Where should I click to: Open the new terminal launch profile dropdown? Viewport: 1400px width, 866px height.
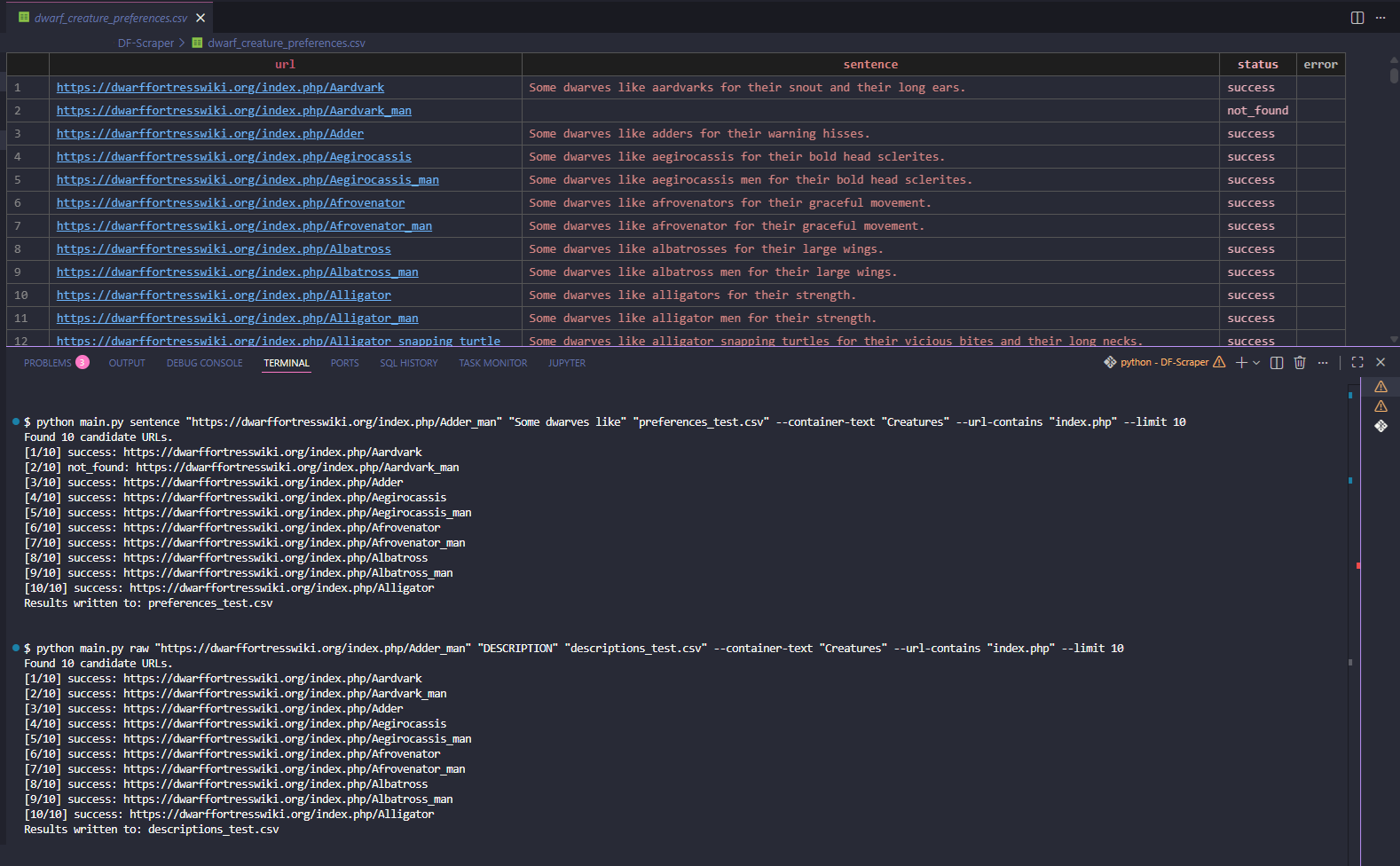(x=1256, y=362)
